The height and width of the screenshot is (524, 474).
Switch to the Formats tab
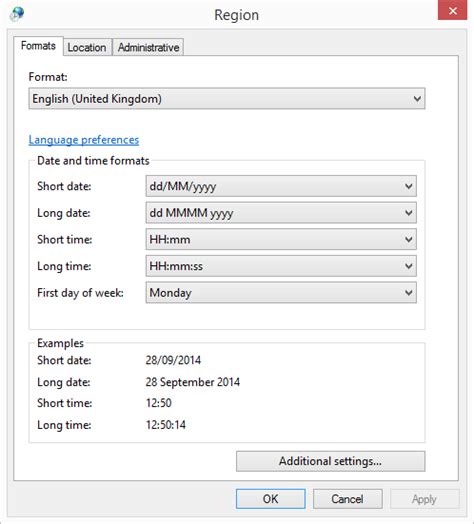(38, 46)
